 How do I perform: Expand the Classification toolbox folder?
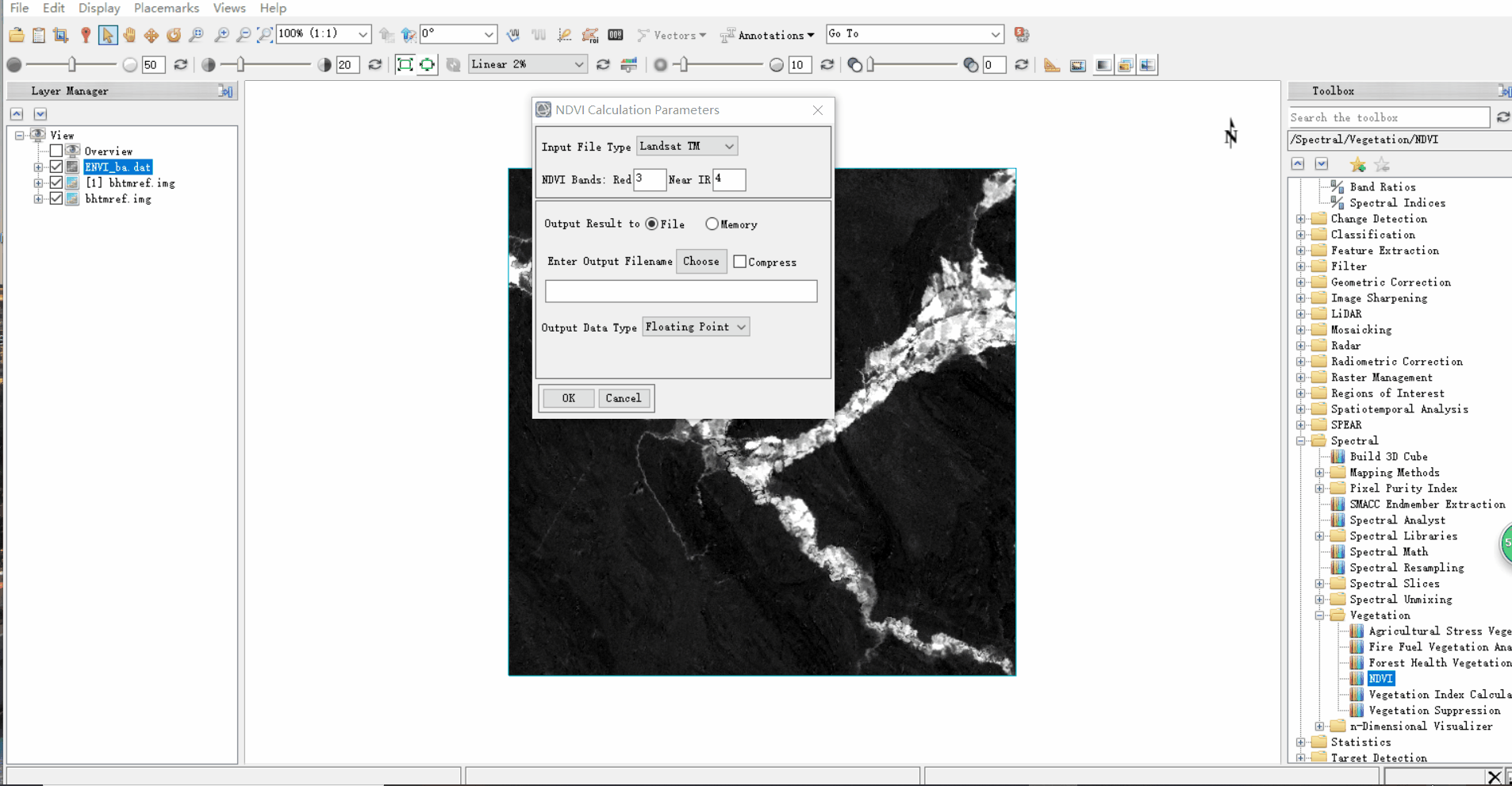point(1301,234)
